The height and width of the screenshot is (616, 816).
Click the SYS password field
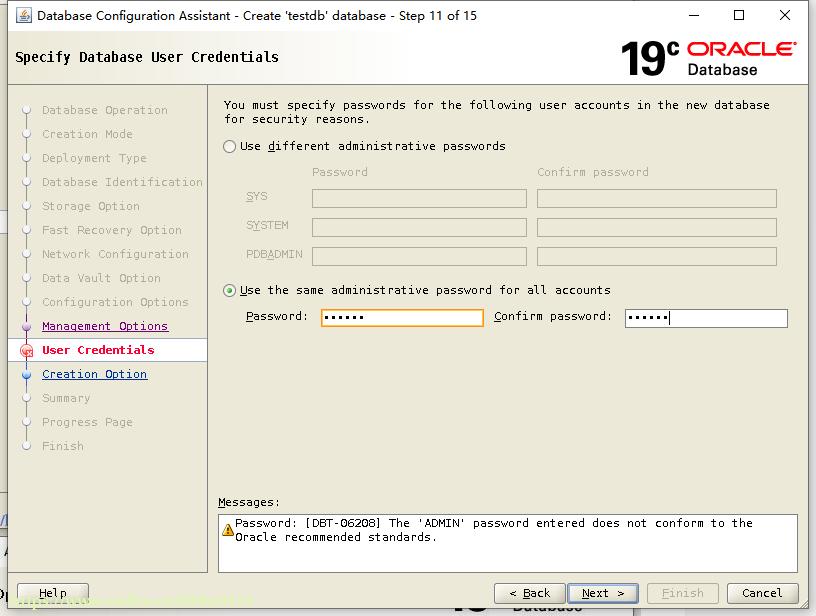[x=419, y=198]
